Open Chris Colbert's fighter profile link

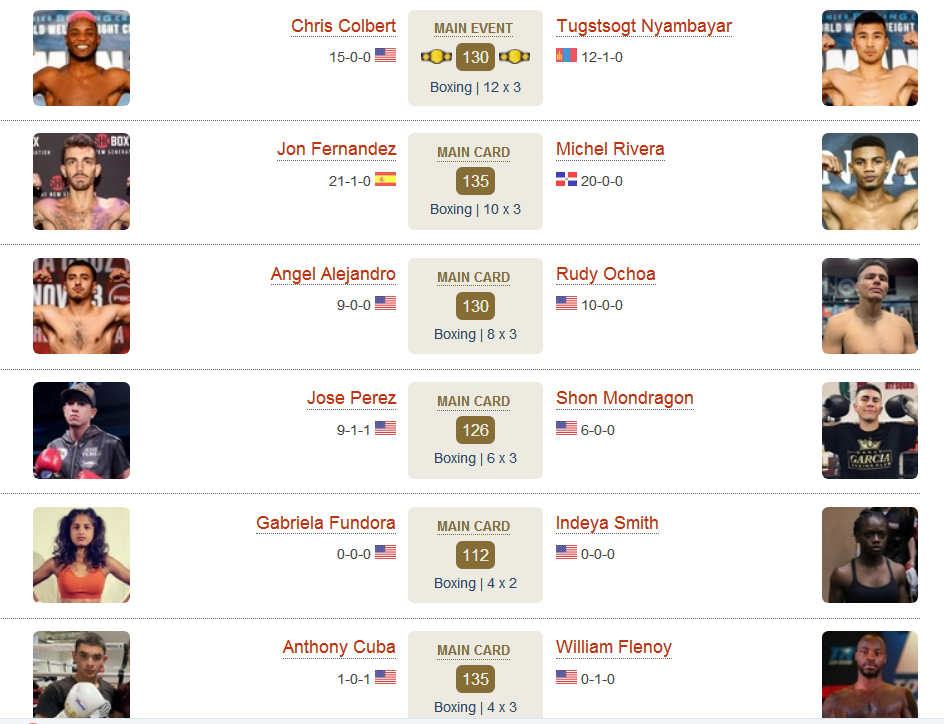point(343,26)
